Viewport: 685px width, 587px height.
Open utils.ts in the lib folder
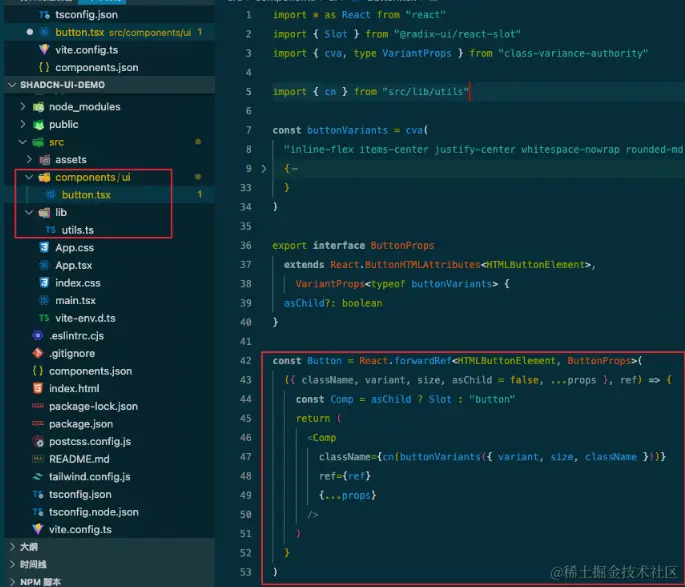pyautogui.click(x=77, y=230)
